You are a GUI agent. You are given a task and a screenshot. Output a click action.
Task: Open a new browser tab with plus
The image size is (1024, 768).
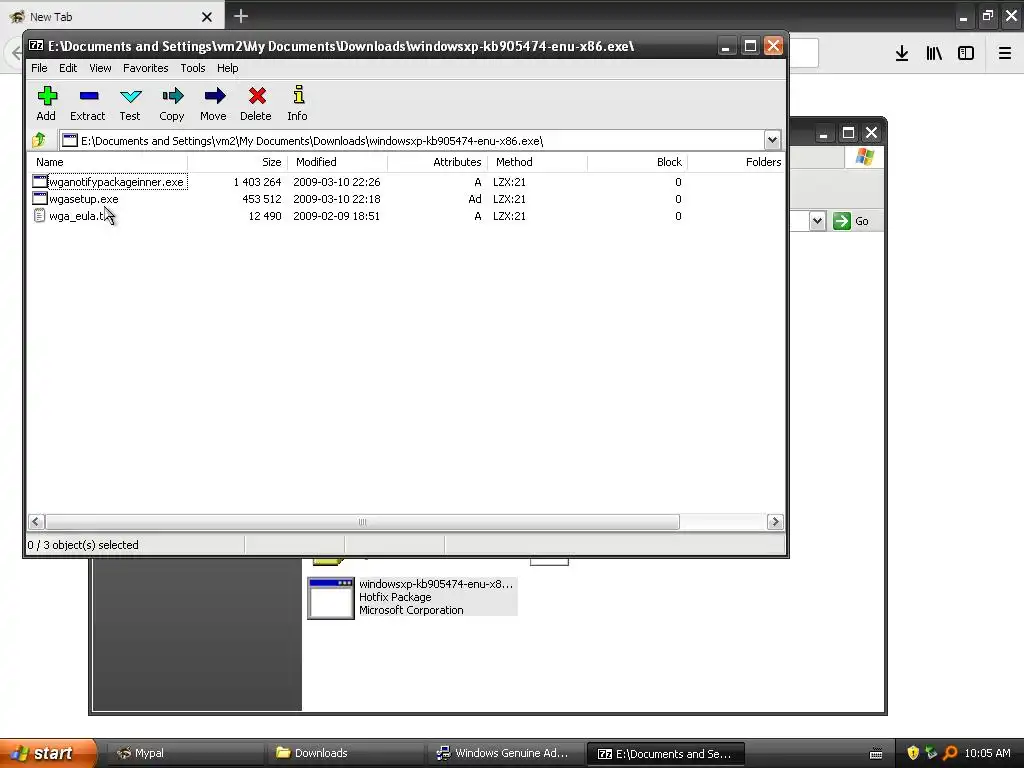tap(241, 16)
